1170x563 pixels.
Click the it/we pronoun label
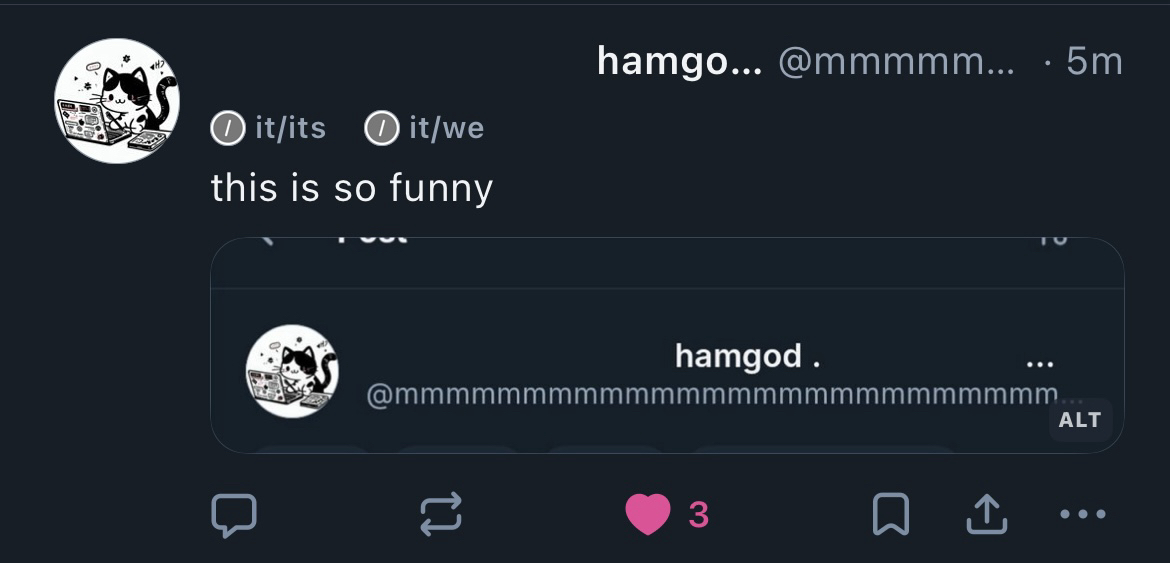coord(446,128)
